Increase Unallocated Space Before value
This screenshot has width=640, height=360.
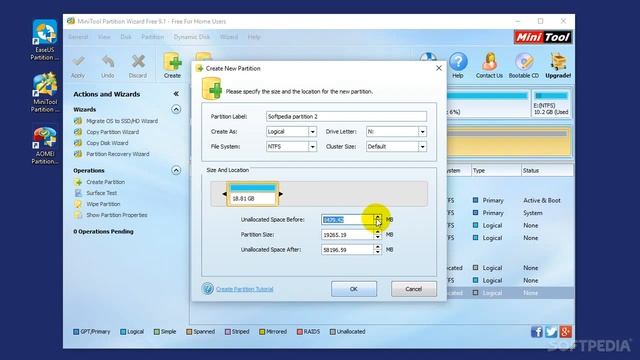click(378, 217)
